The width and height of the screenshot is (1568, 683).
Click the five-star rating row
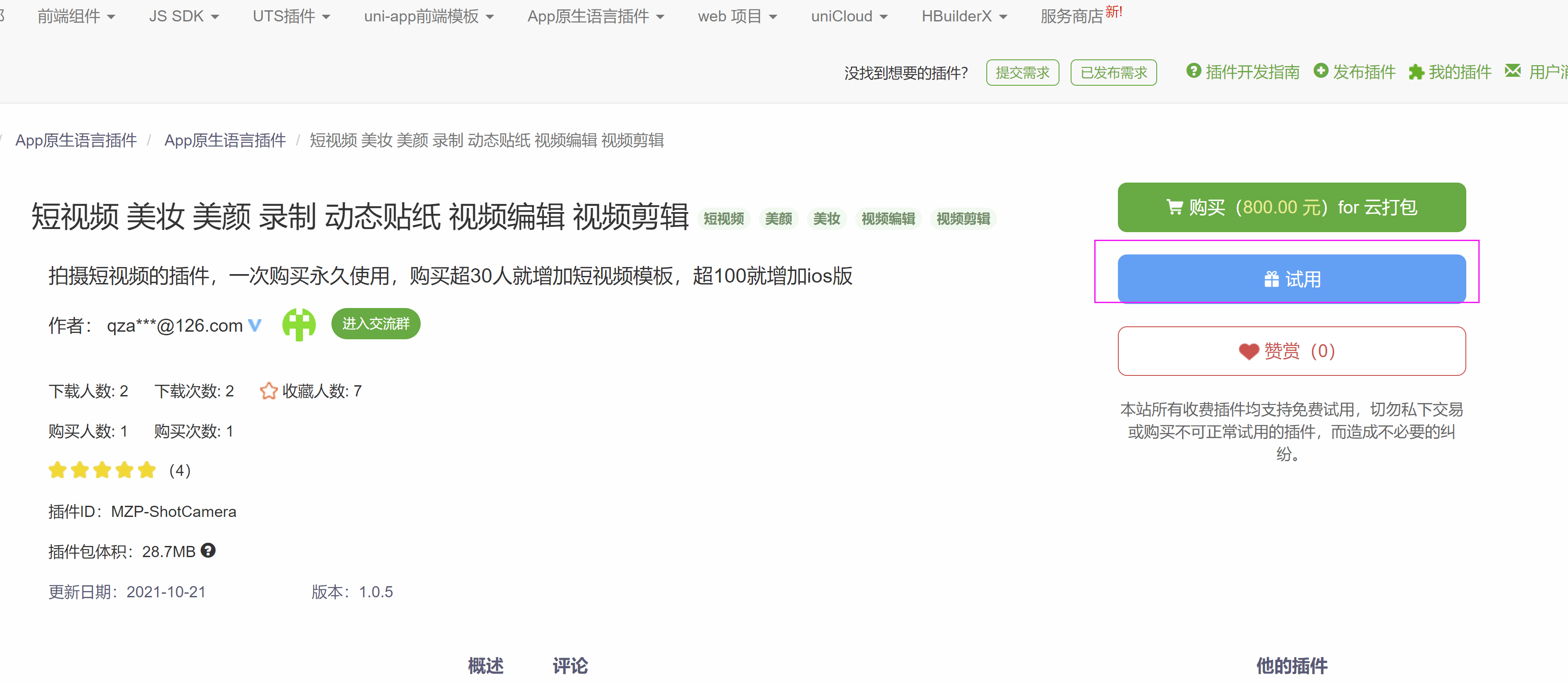(x=102, y=470)
